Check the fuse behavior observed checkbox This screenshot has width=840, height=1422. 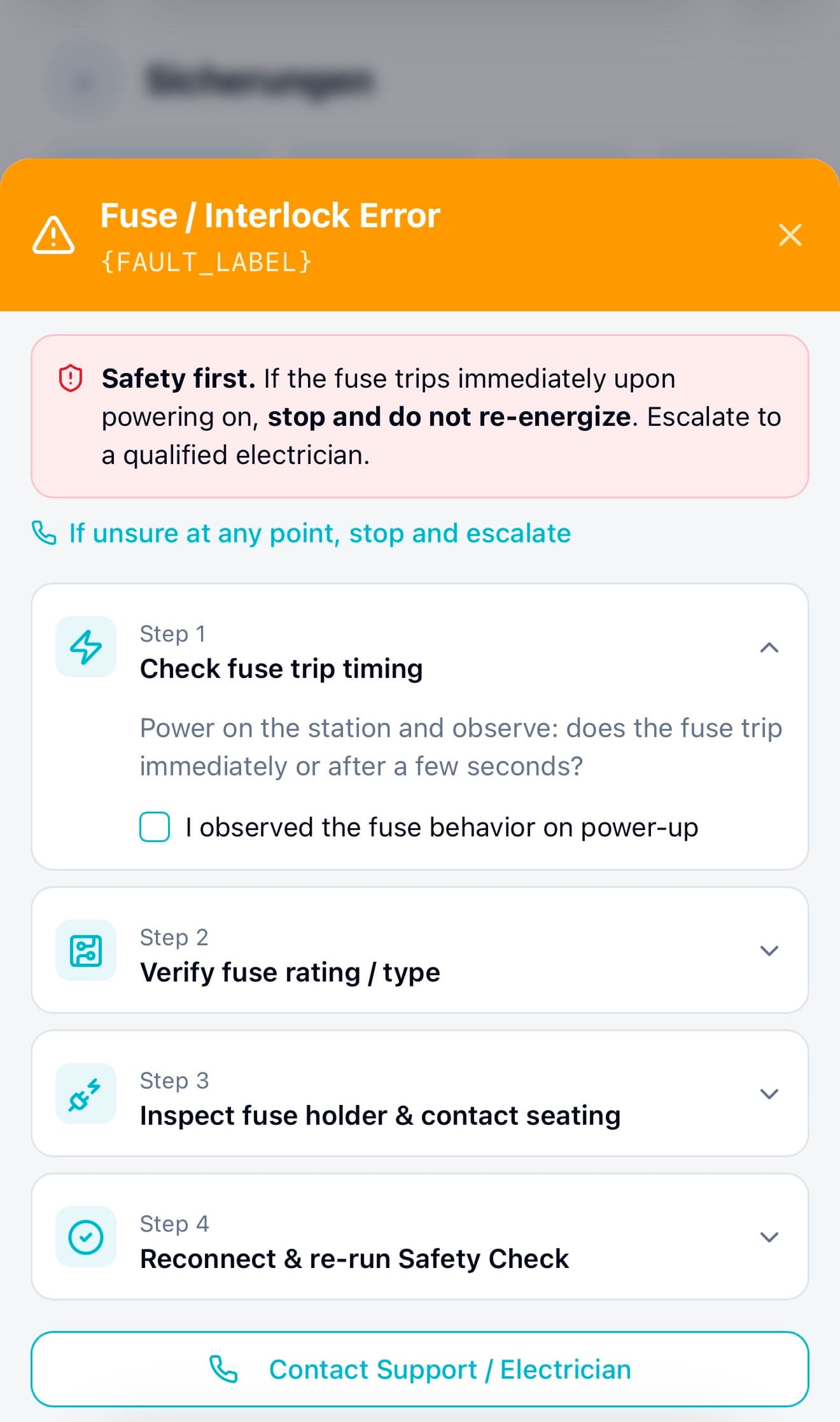click(x=155, y=827)
